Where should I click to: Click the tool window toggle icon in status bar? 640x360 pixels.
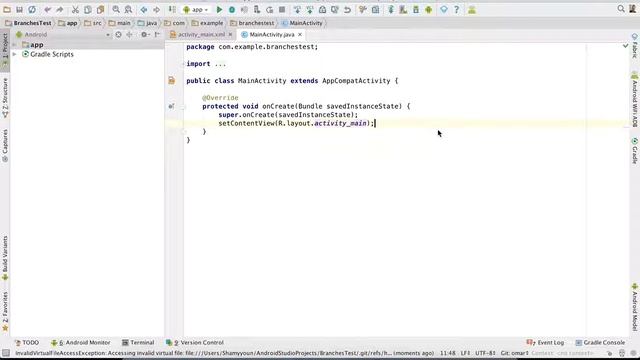6,353
